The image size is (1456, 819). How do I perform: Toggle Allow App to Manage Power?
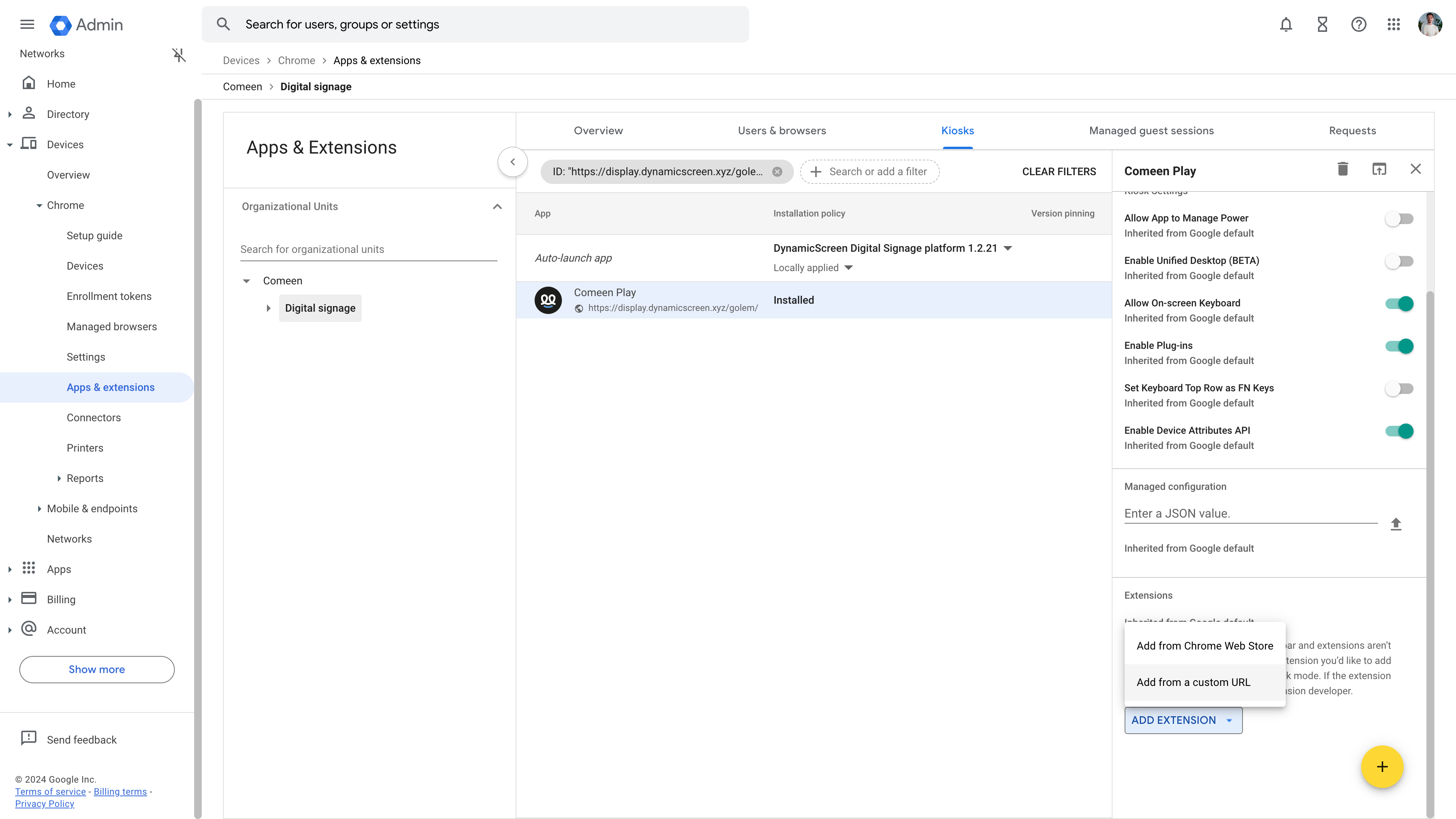[1399, 219]
